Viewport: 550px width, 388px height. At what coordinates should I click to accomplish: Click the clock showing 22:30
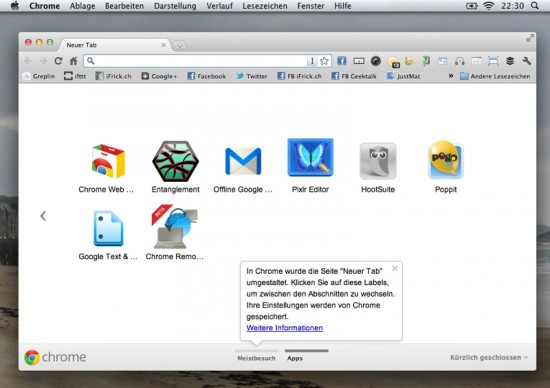(512, 6)
